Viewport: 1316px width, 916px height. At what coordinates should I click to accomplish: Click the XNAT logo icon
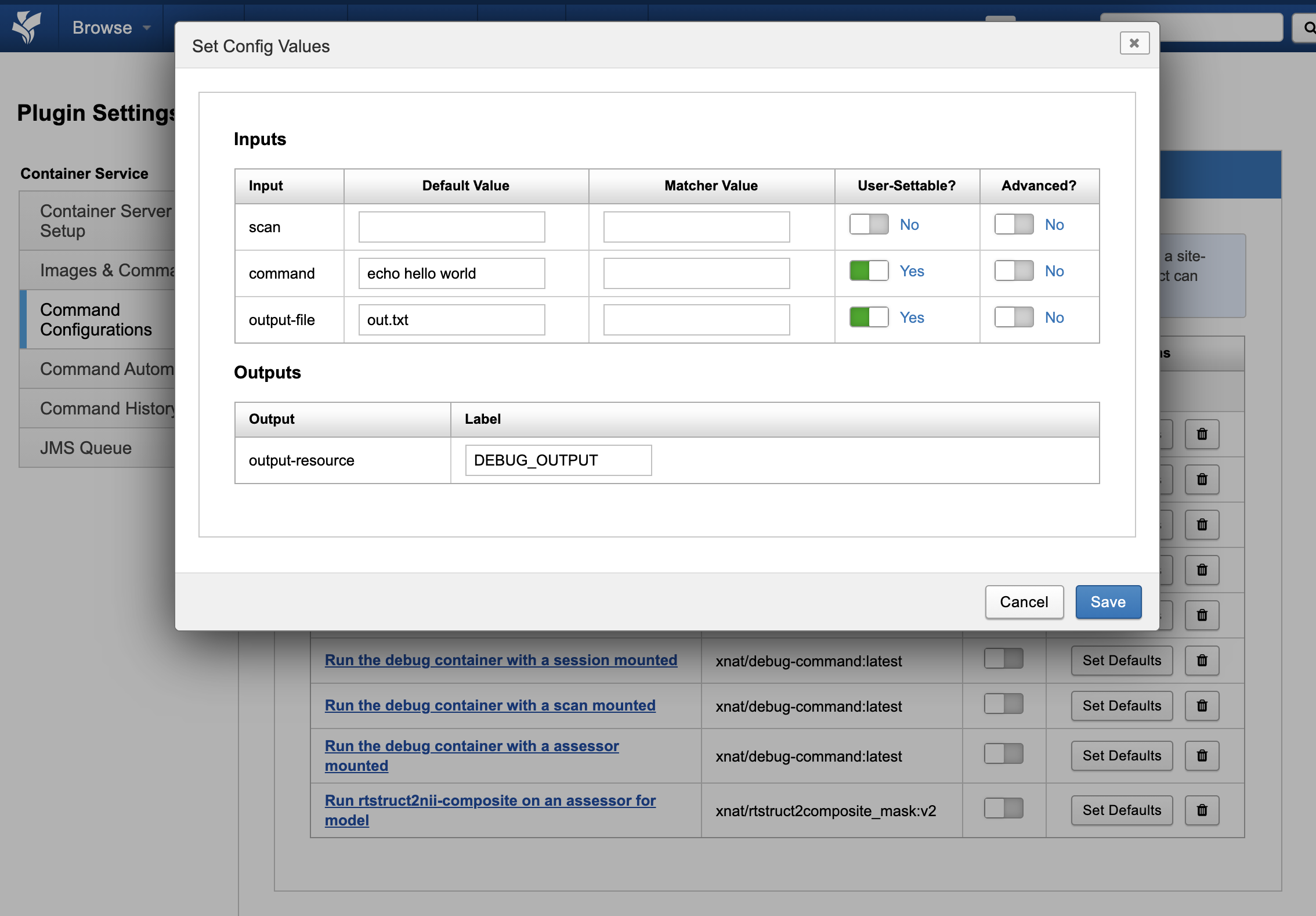coord(27,27)
